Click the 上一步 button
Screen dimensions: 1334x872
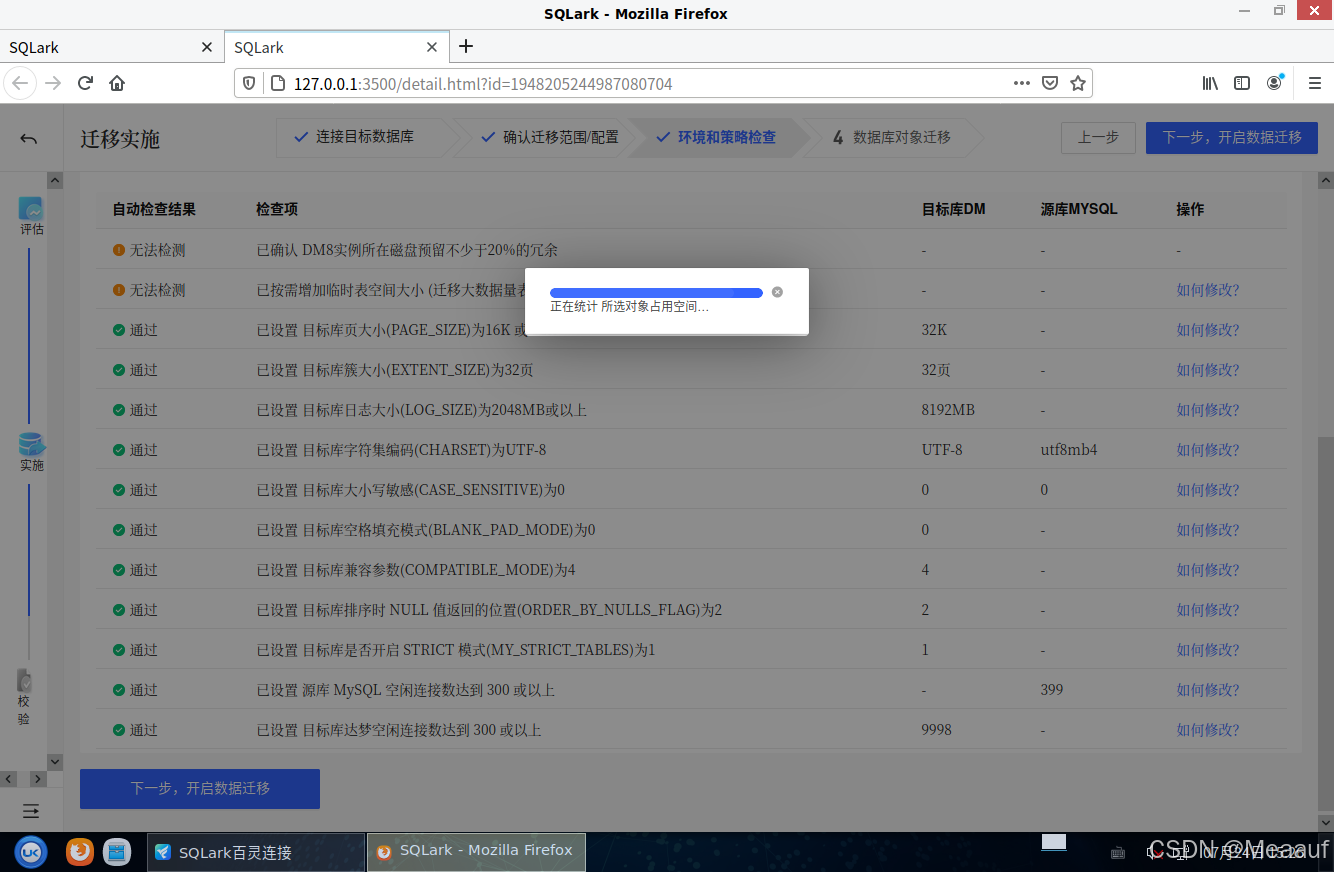(x=1098, y=137)
